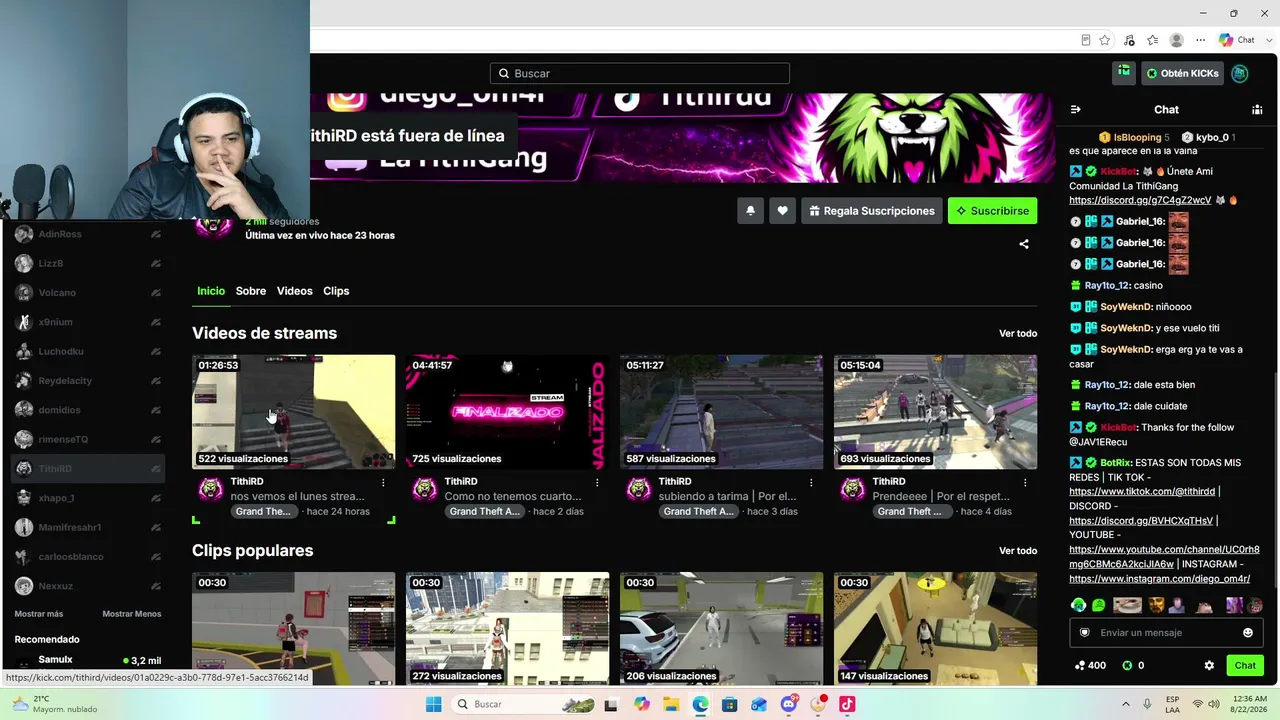
Task: Click the system tray volume icon
Action: click(1214, 704)
